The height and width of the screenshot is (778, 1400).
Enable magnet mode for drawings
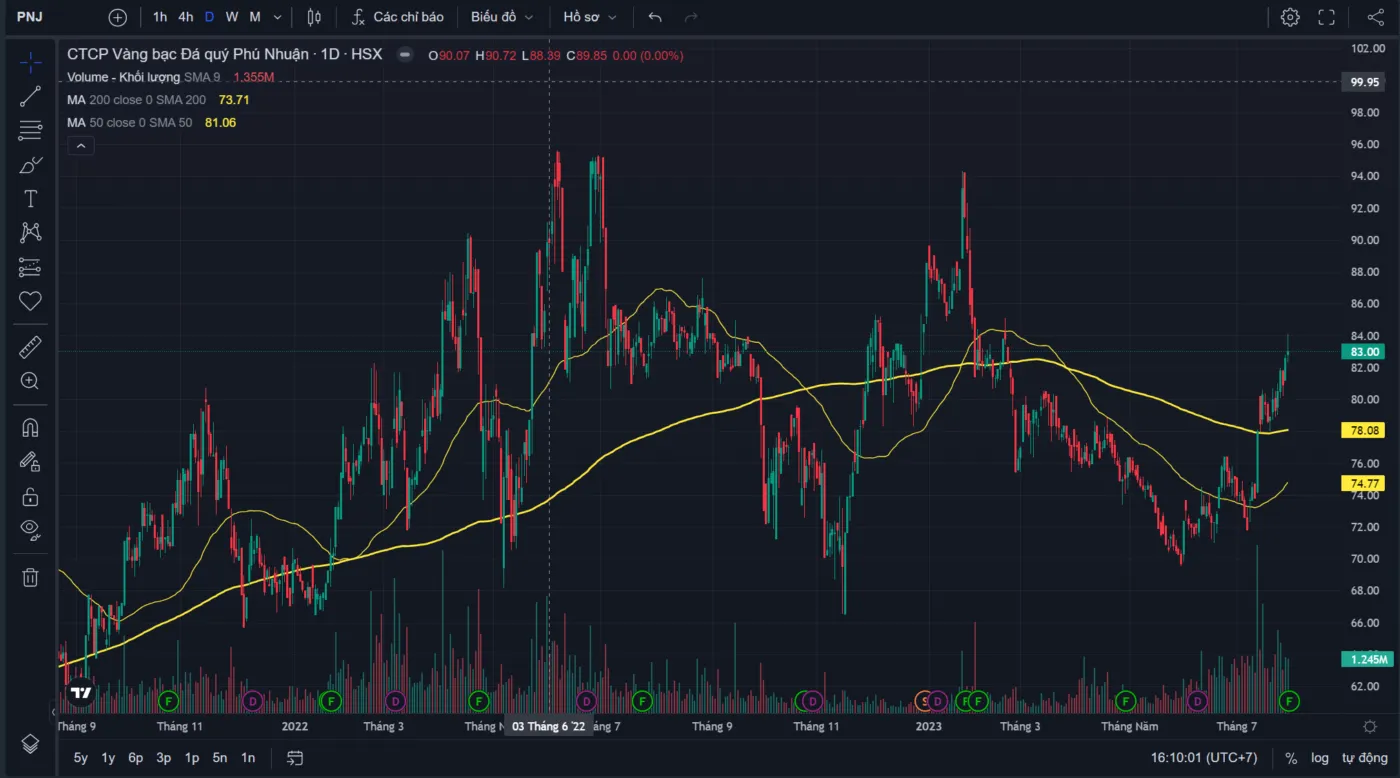pos(30,428)
